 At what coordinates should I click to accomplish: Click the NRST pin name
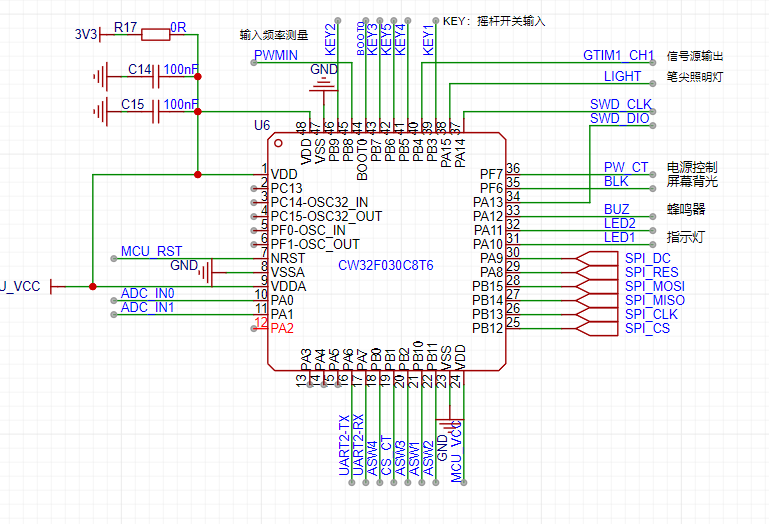point(287,258)
